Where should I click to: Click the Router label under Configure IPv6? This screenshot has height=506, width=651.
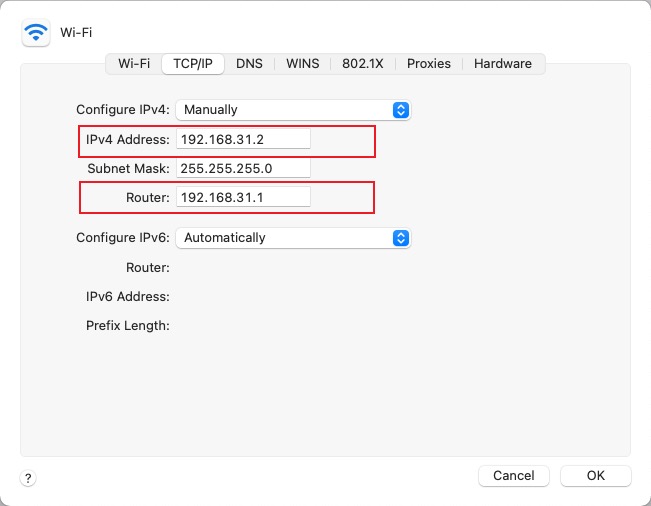[148, 267]
